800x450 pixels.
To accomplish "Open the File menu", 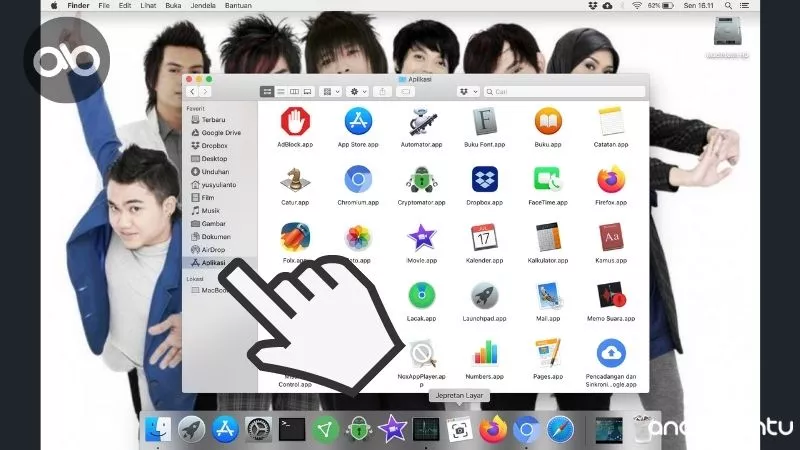I will pos(104,6).
